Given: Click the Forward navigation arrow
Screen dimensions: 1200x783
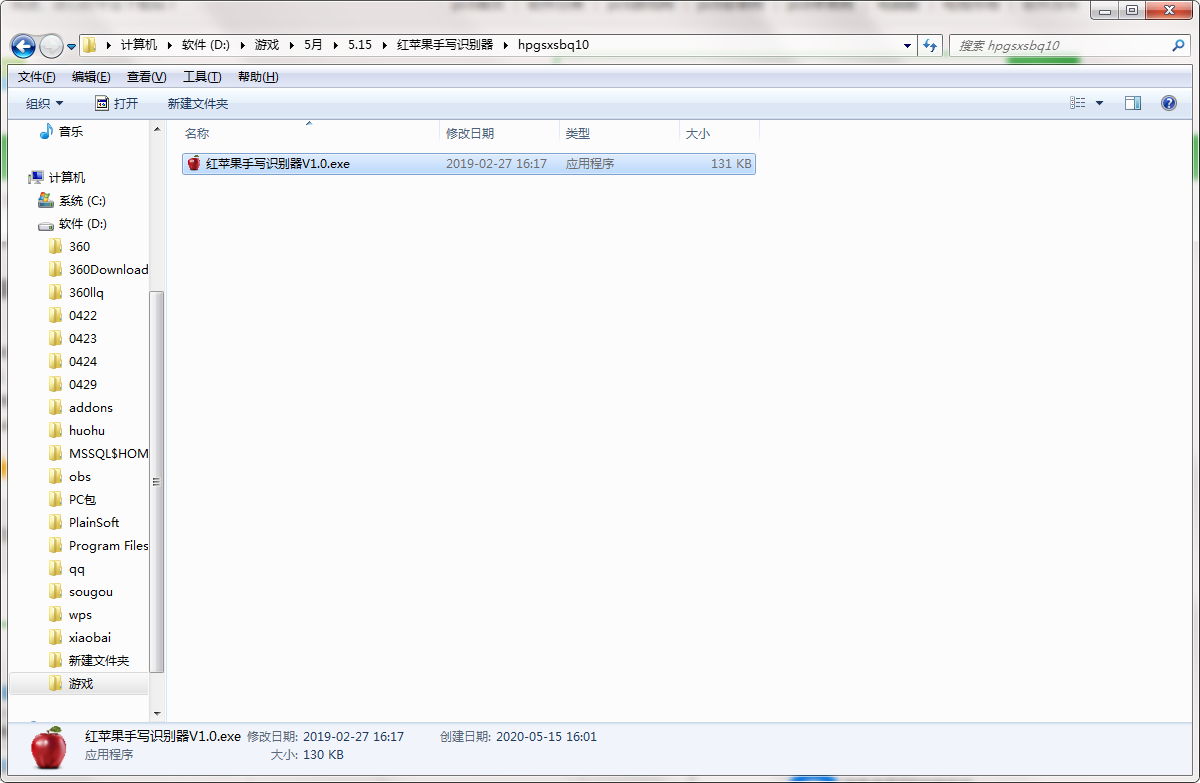Looking at the screenshot, I should [51, 46].
